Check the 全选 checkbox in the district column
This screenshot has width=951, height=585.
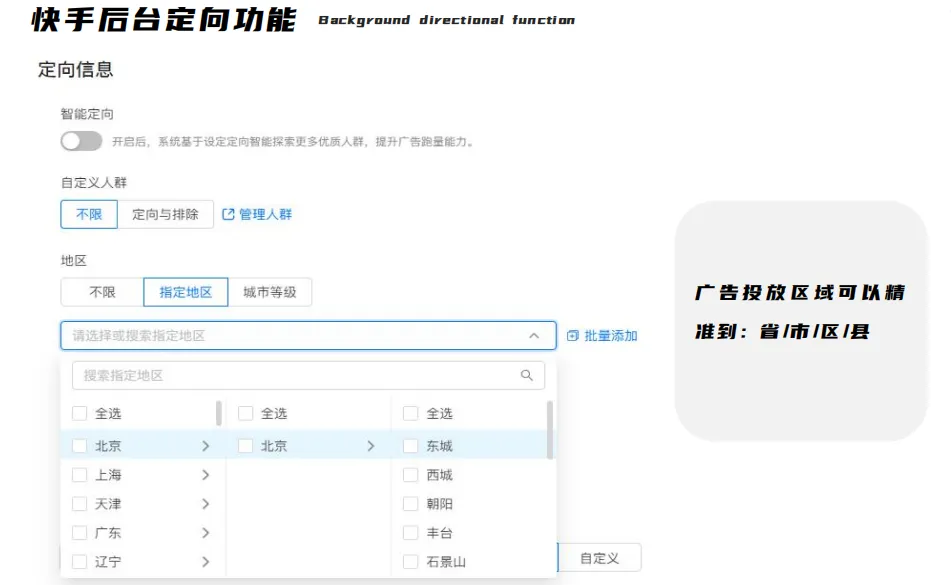click(410, 412)
